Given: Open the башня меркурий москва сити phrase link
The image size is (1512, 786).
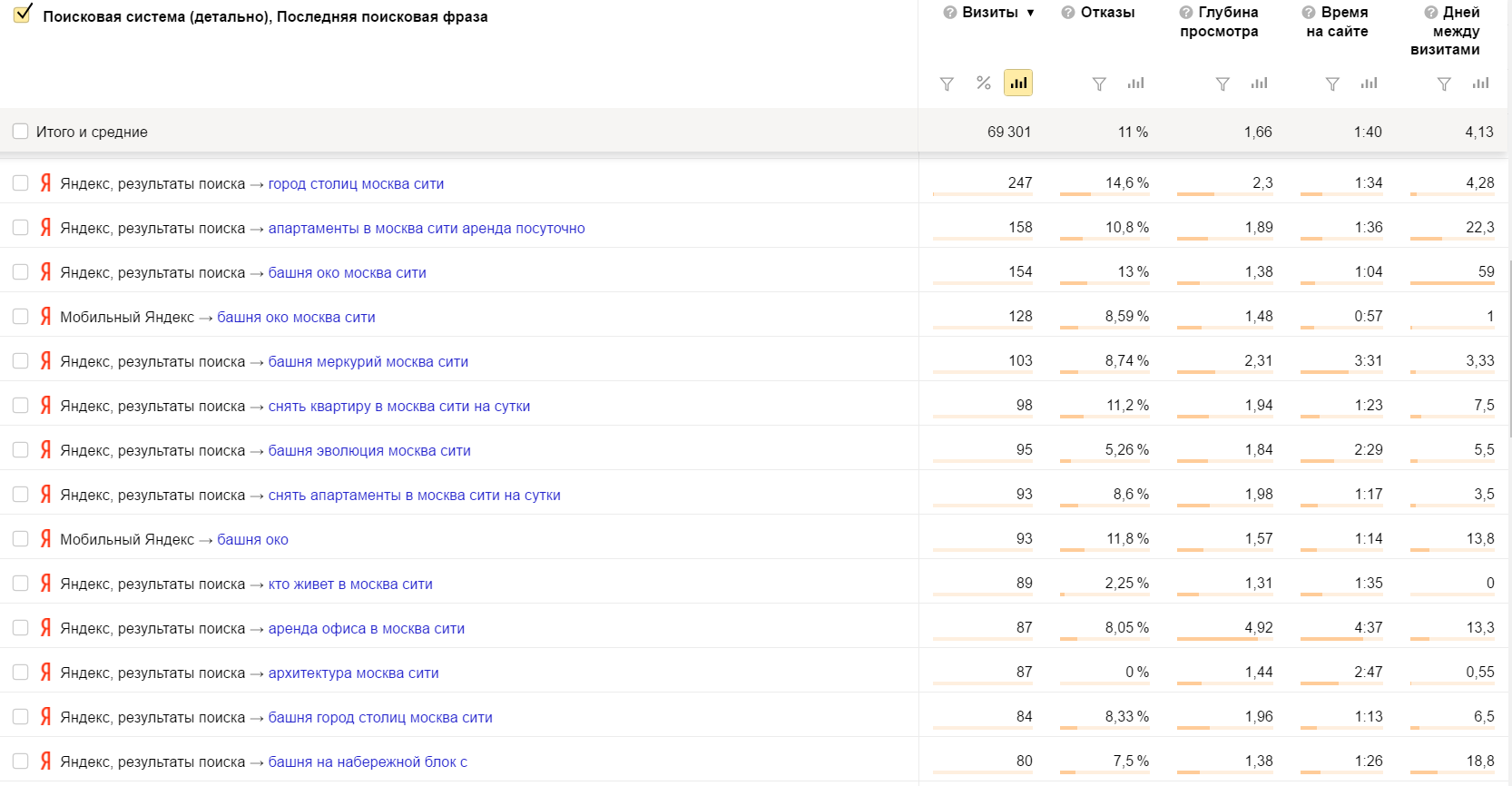Looking at the screenshot, I should pos(368,362).
